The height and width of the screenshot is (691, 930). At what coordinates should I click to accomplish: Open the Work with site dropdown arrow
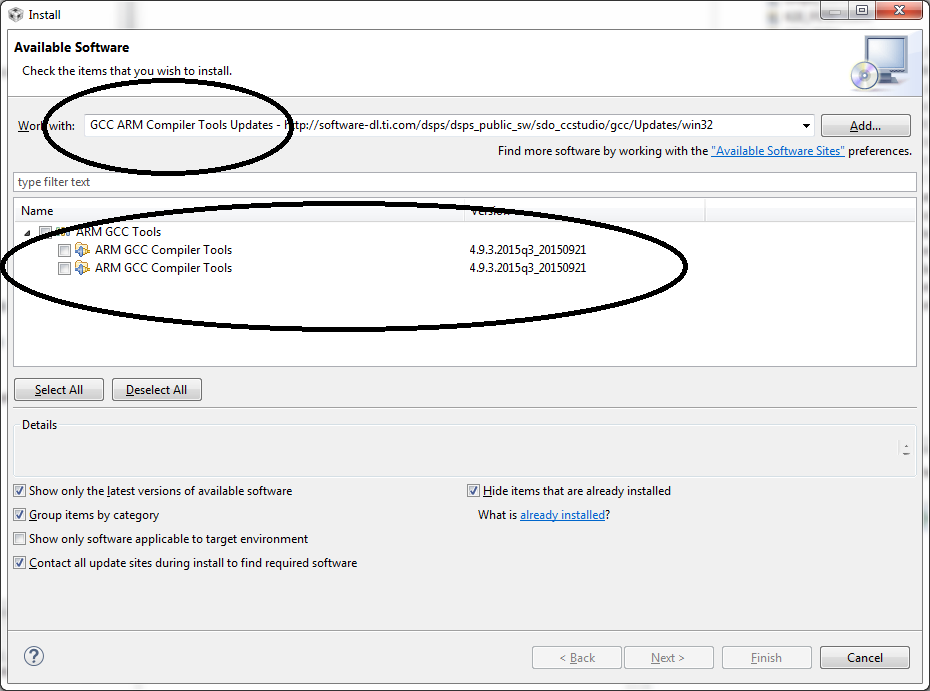(x=806, y=126)
